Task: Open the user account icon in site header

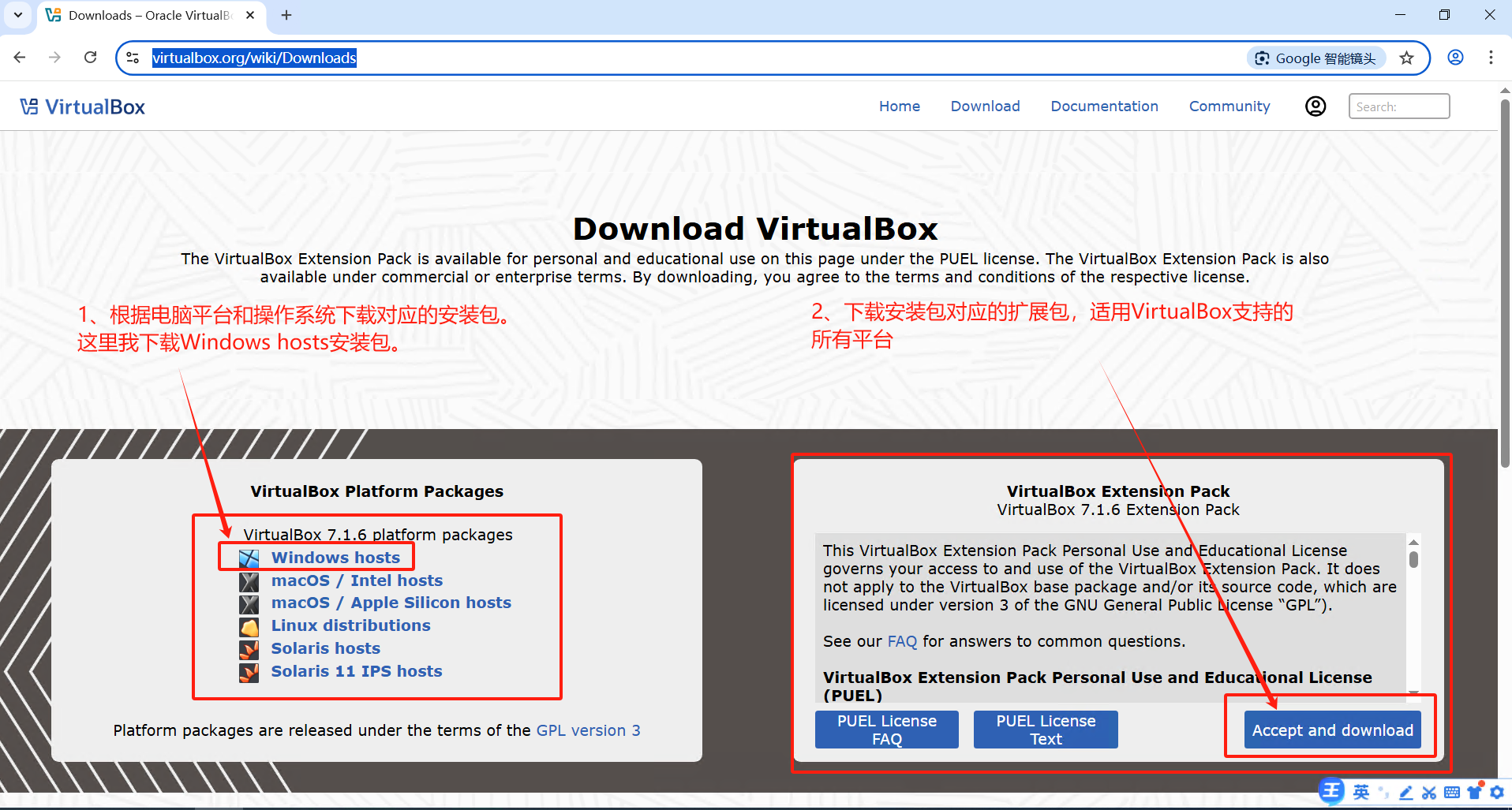Action: [x=1316, y=106]
